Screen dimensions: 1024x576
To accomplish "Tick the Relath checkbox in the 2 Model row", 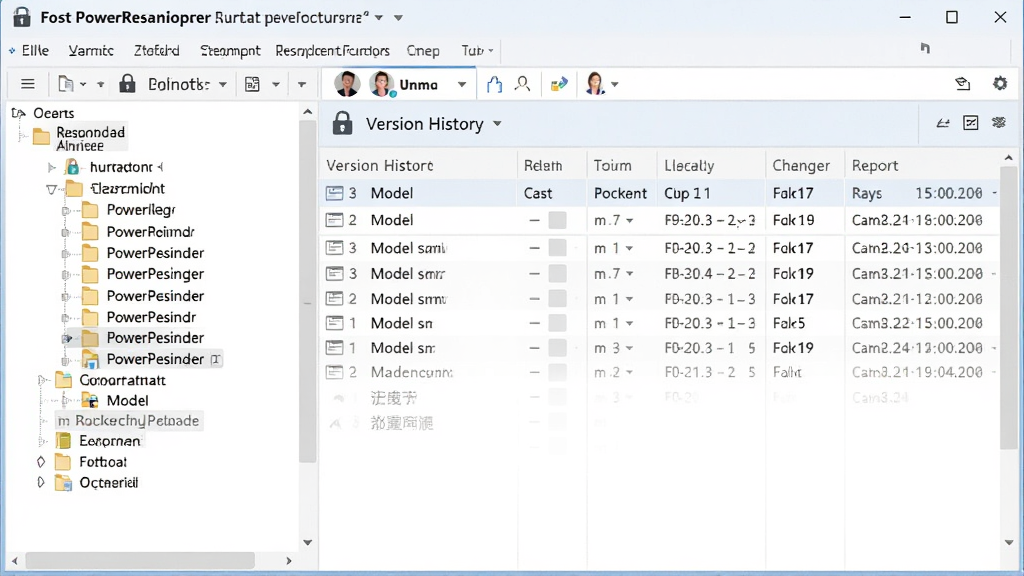I will coord(557,220).
